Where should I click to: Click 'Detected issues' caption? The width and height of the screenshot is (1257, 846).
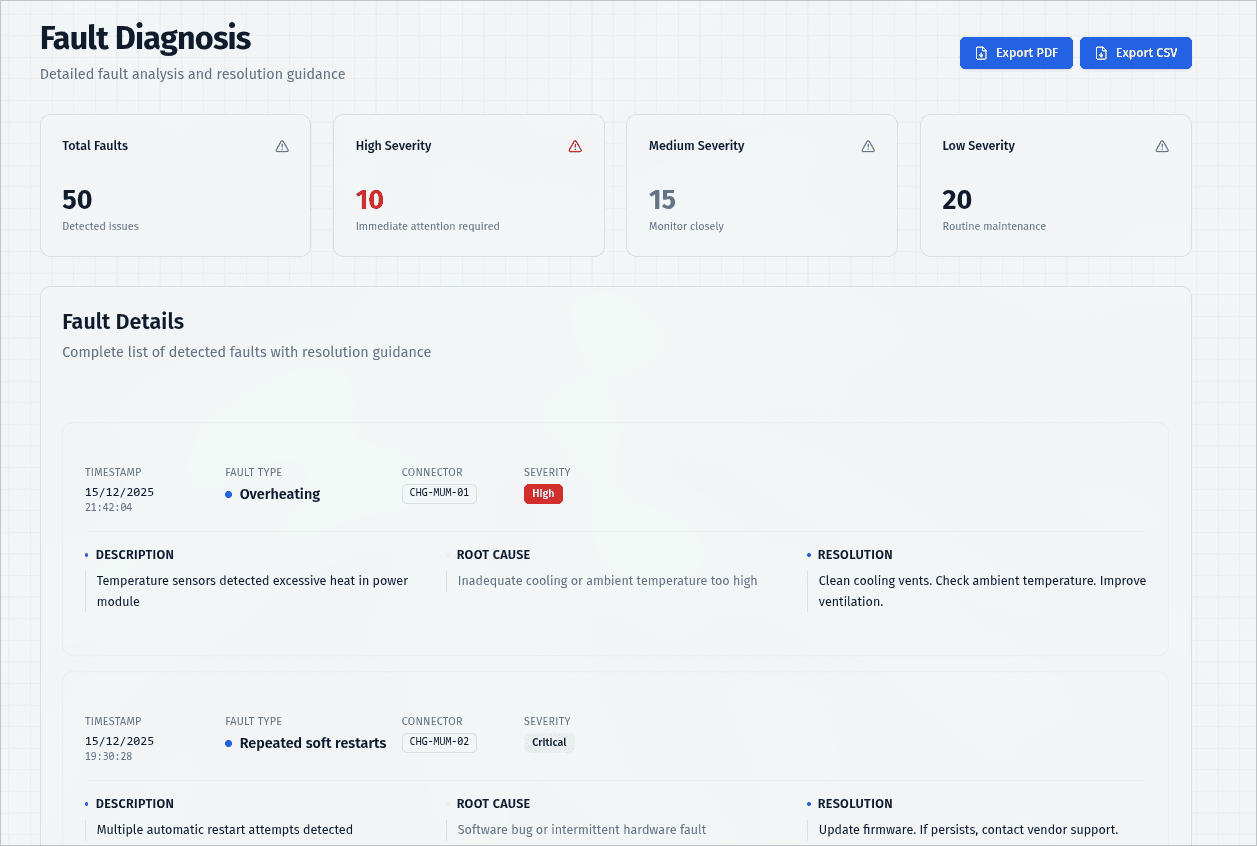pos(100,226)
